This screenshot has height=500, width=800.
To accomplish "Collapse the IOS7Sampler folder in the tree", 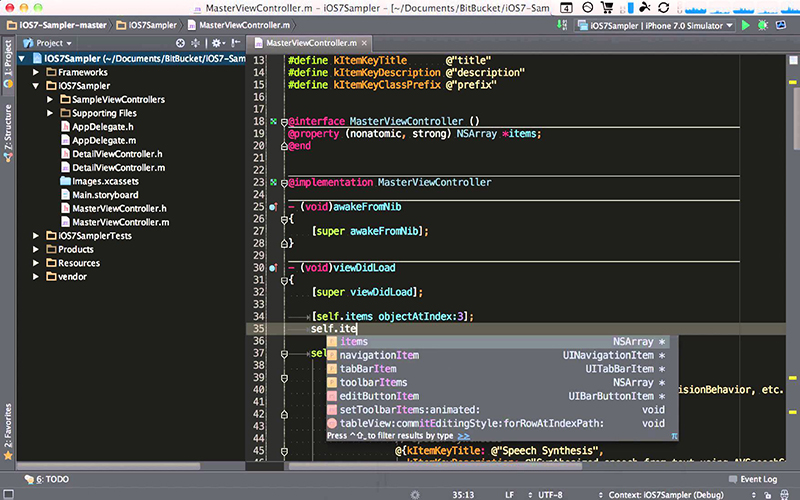I will click(x=36, y=86).
